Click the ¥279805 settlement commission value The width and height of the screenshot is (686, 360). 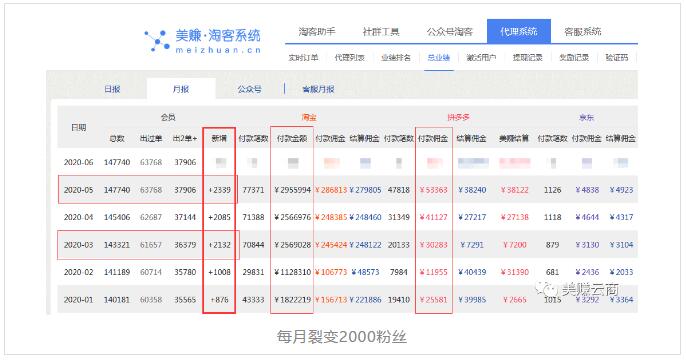coord(365,190)
